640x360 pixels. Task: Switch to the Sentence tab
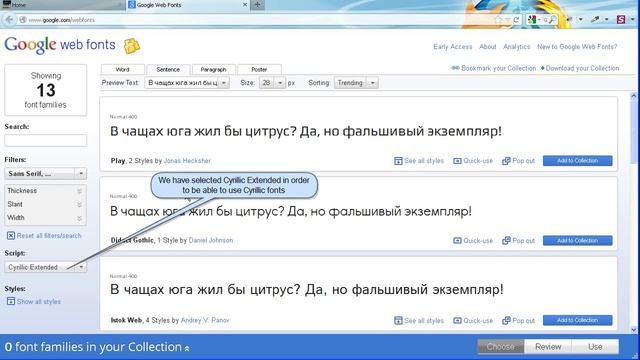(x=168, y=69)
